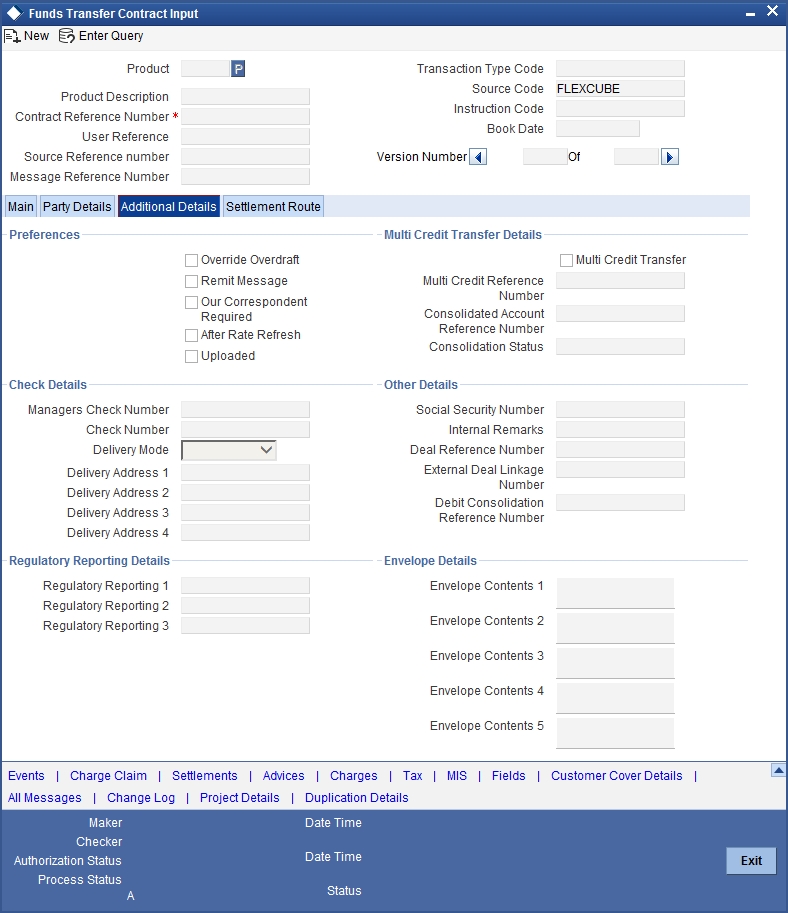Click the Envelope Contents 5 box
This screenshot has width=788, height=913.
pos(615,733)
